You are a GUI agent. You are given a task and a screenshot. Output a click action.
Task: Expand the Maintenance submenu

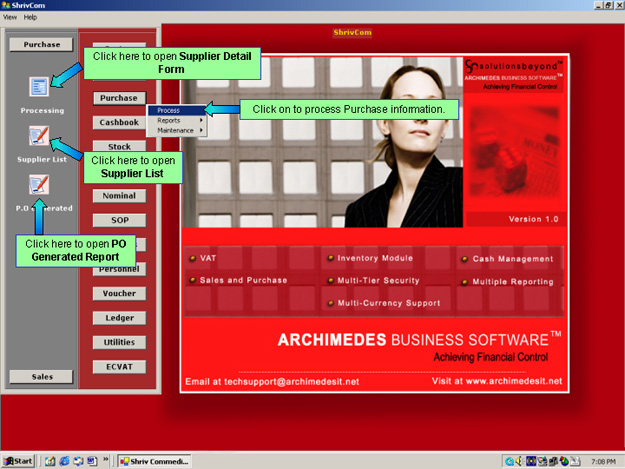[x=176, y=130]
